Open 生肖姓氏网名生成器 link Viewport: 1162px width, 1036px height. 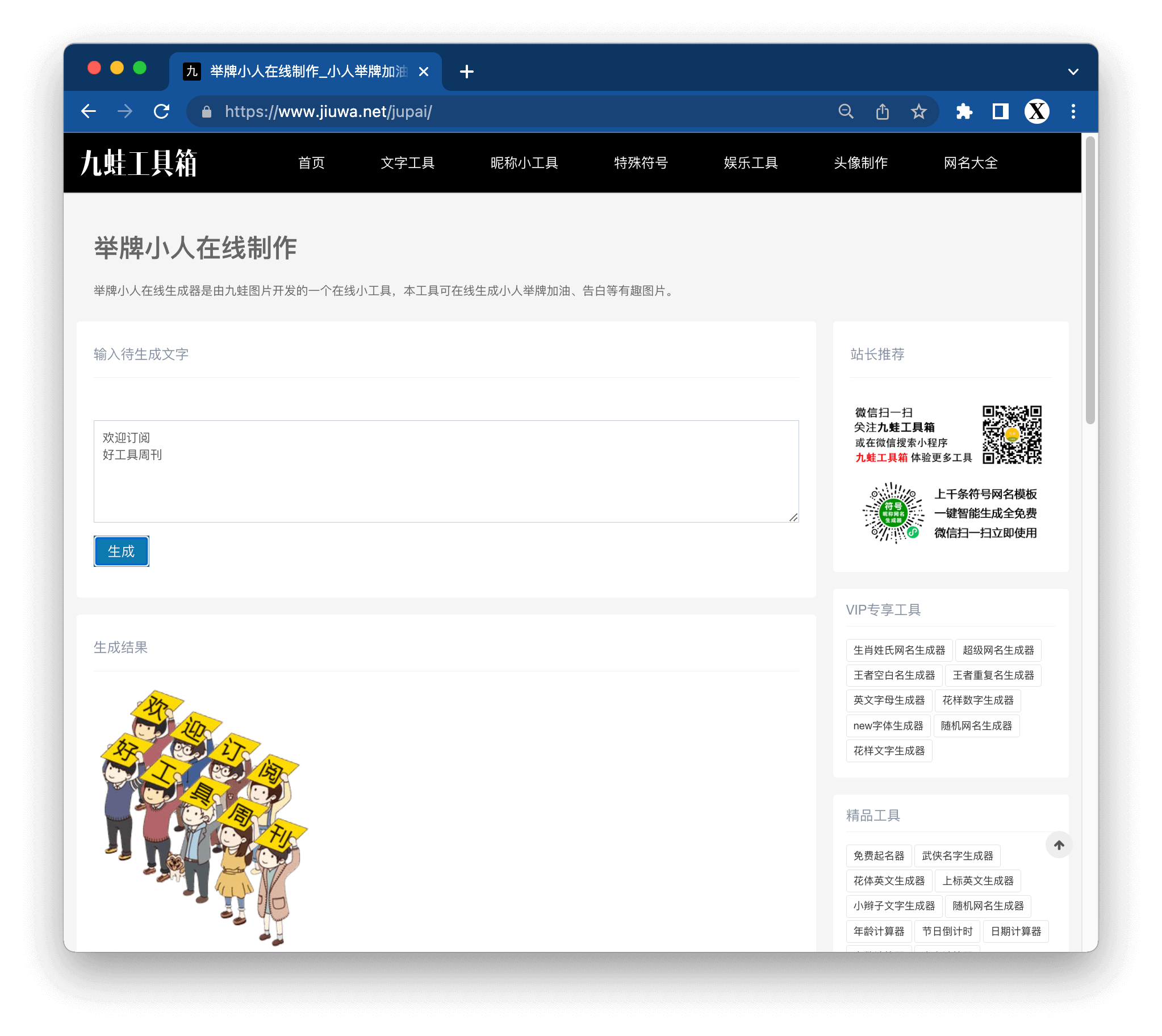(898, 650)
